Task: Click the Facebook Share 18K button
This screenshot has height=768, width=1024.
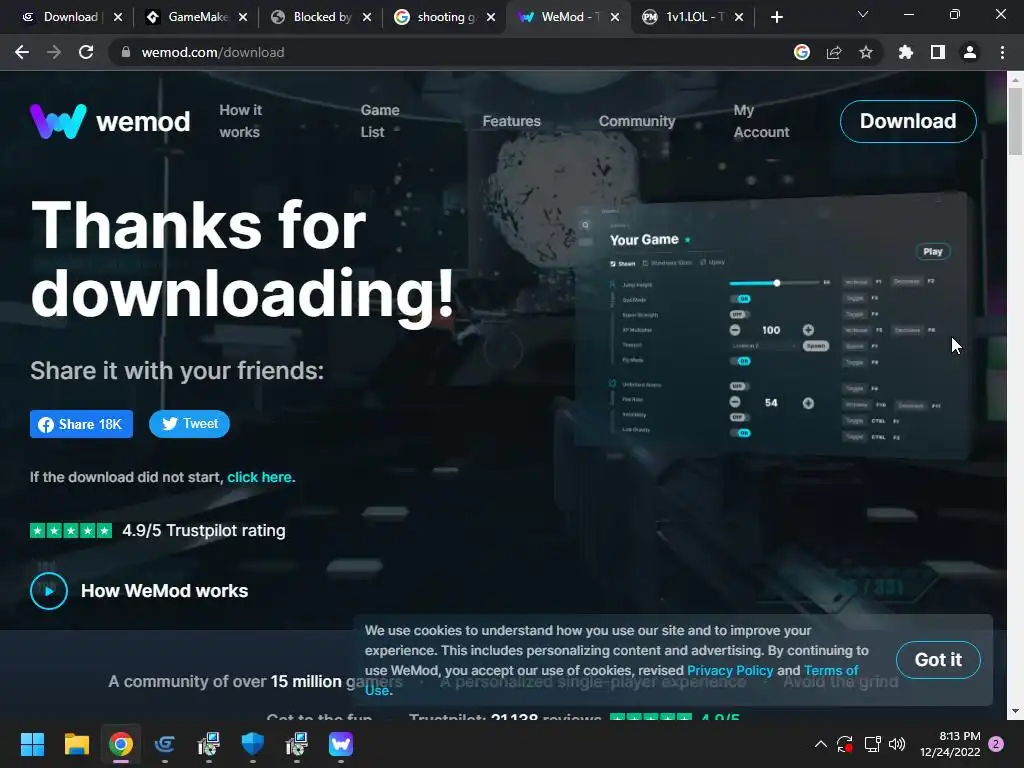Action: (81, 424)
